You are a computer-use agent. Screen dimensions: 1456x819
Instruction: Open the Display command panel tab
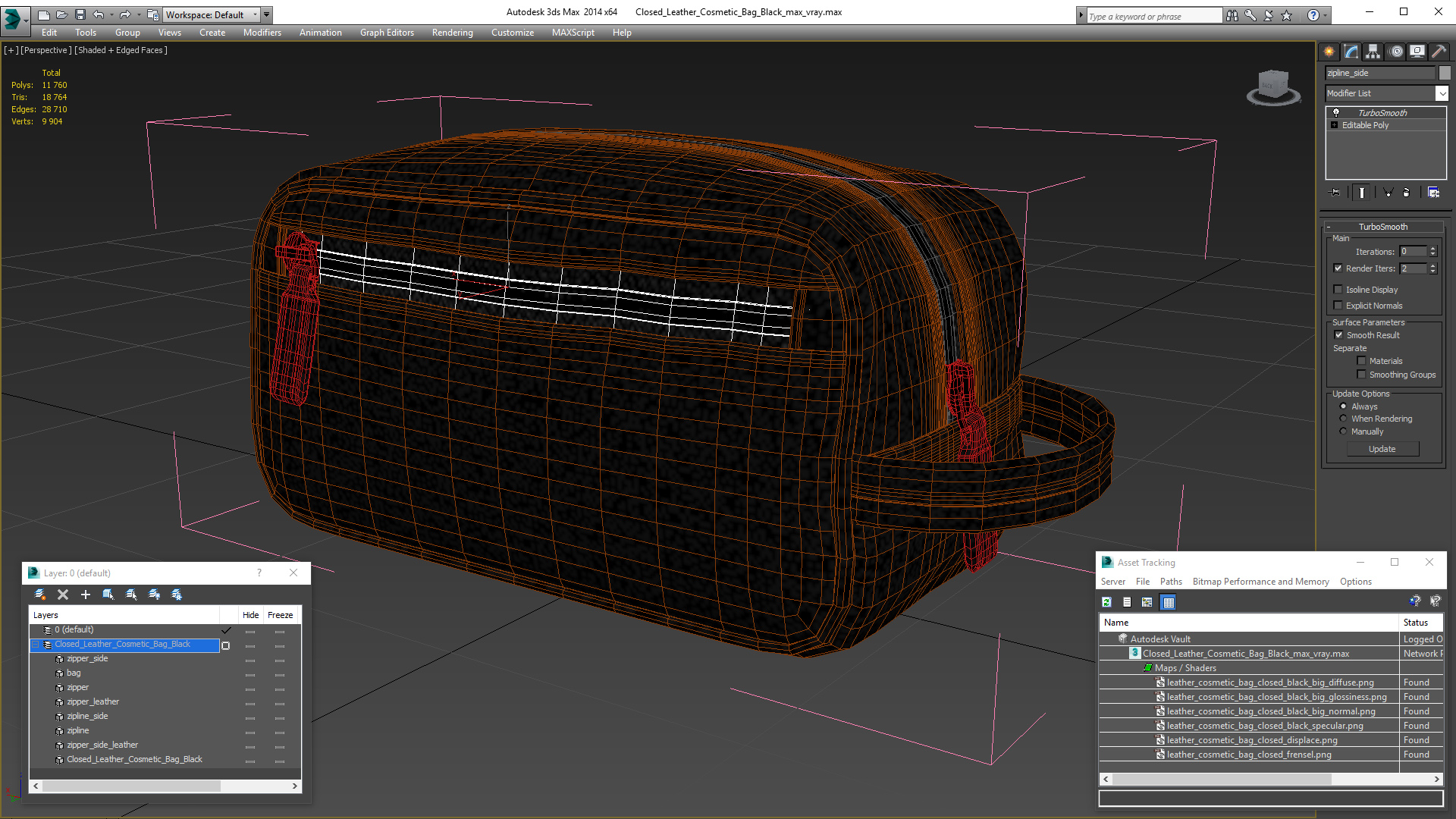tap(1417, 52)
